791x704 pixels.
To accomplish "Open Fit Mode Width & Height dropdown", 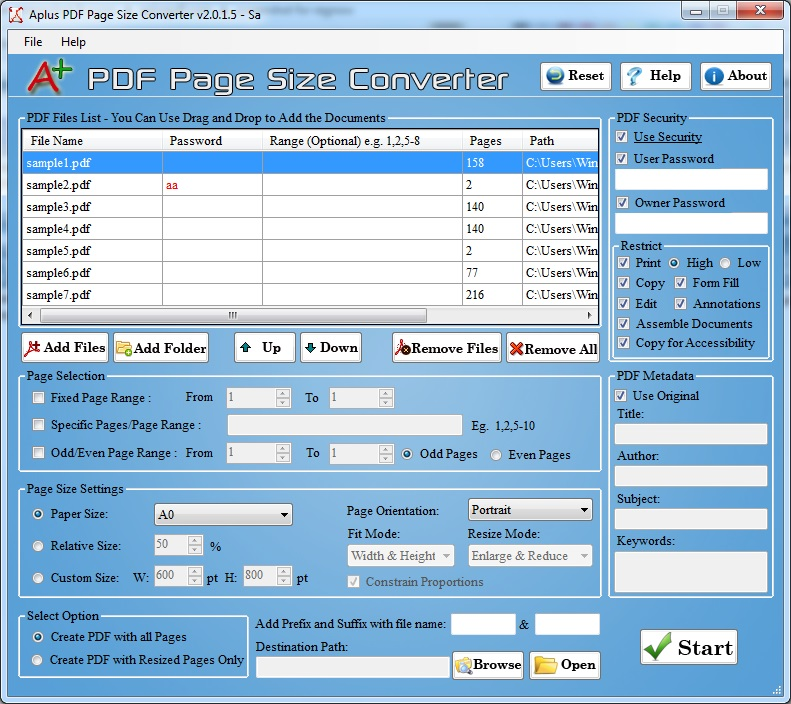I will [401, 556].
